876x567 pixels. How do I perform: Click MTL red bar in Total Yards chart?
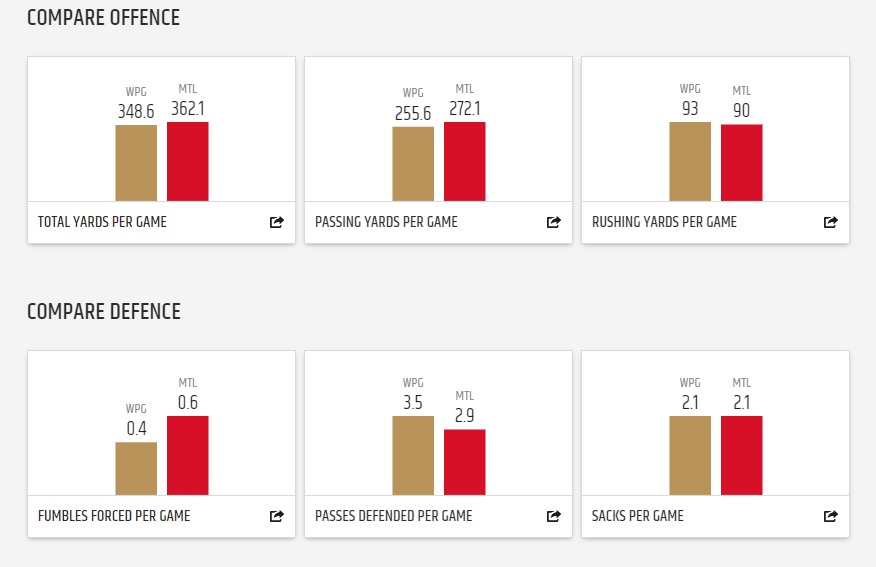[x=188, y=162]
